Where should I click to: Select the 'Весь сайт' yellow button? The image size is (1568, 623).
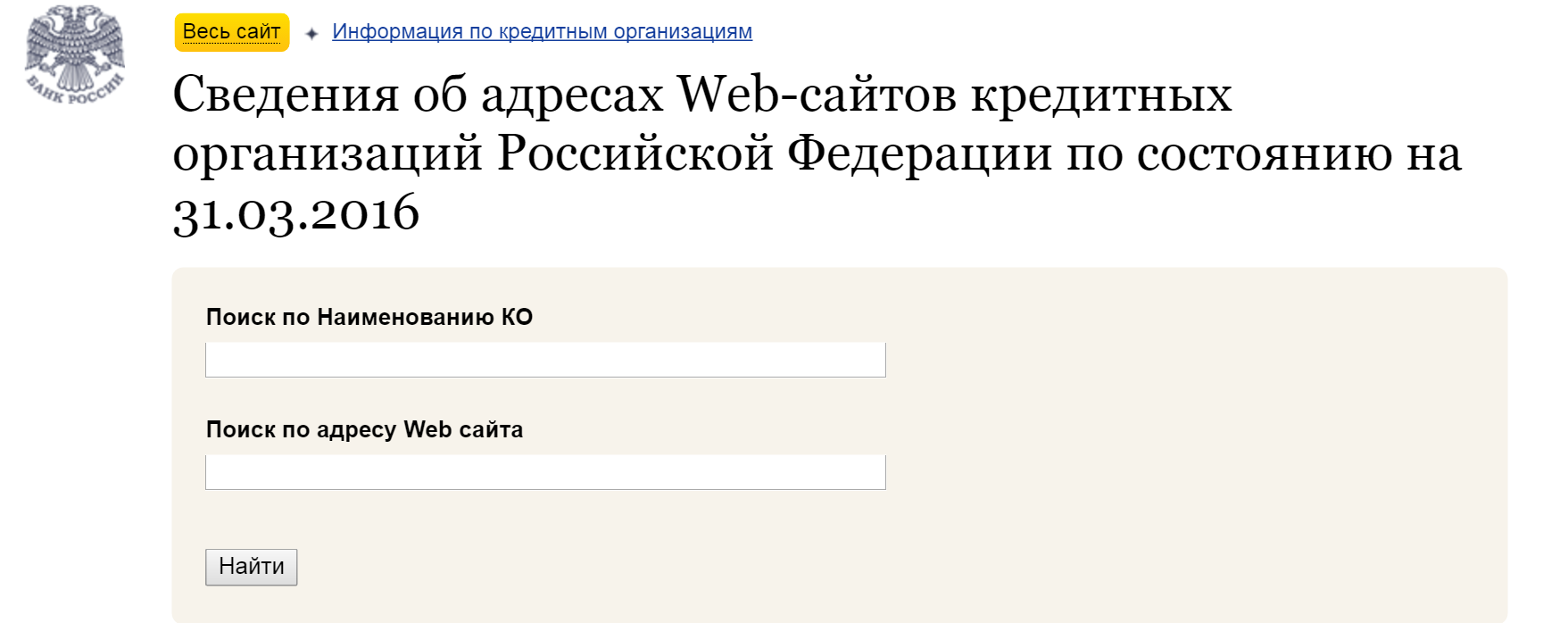coord(232,32)
